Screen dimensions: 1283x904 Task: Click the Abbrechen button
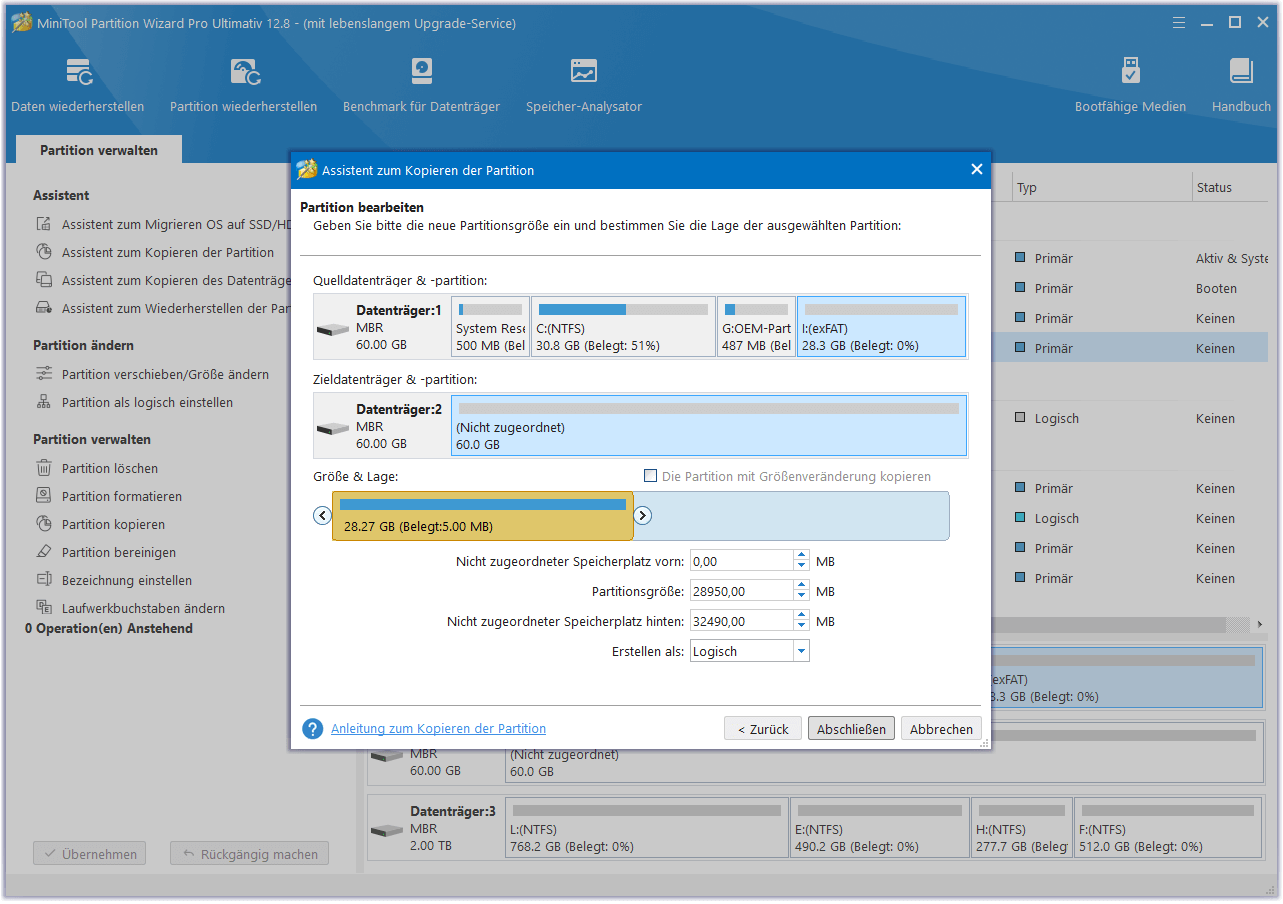click(x=941, y=729)
